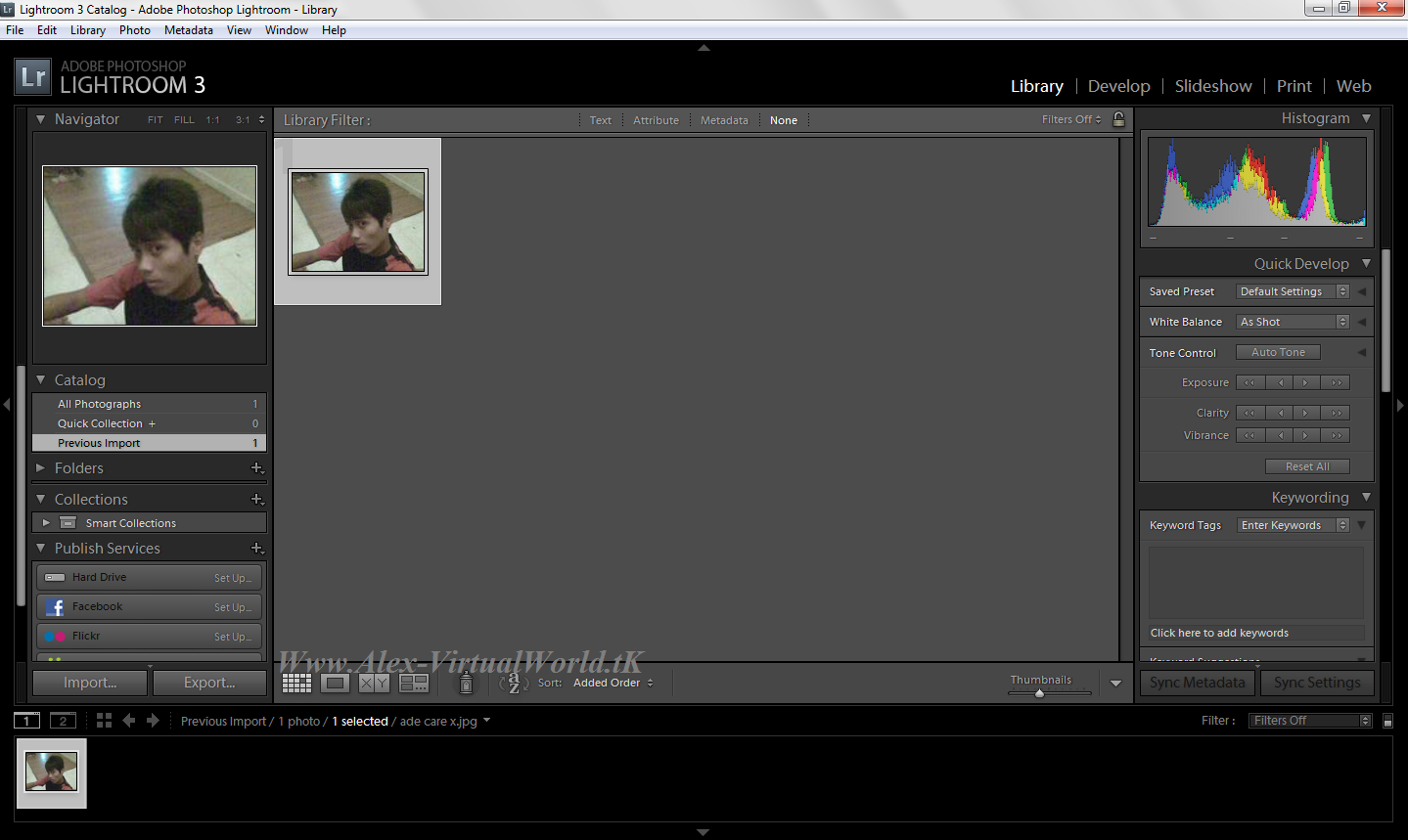Screen dimensions: 1408x840
Task: Switch to Loupe view in toolbar
Action: click(x=335, y=684)
